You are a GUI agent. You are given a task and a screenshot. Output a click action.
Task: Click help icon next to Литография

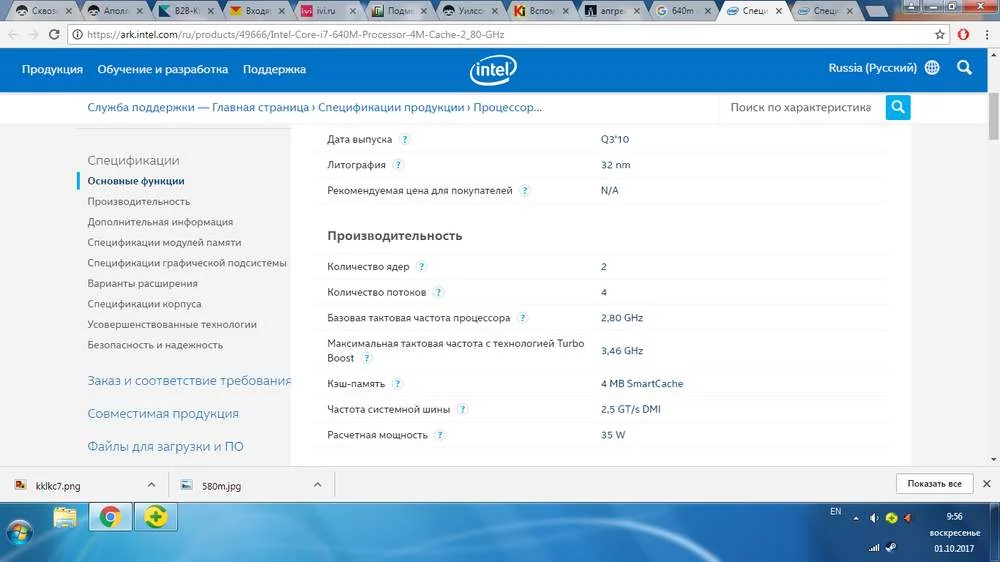coord(398,165)
